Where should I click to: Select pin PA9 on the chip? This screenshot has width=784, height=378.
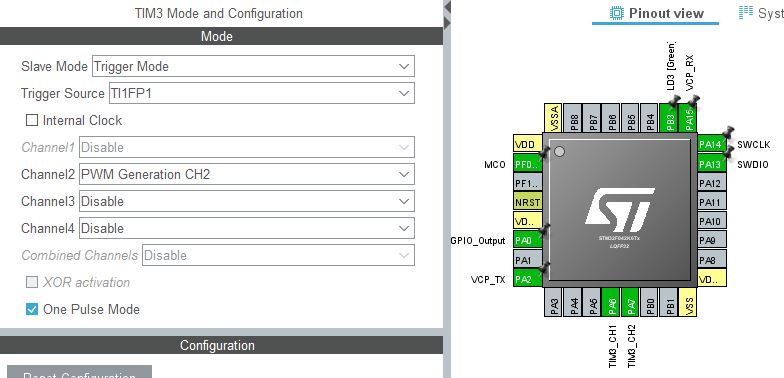click(712, 240)
